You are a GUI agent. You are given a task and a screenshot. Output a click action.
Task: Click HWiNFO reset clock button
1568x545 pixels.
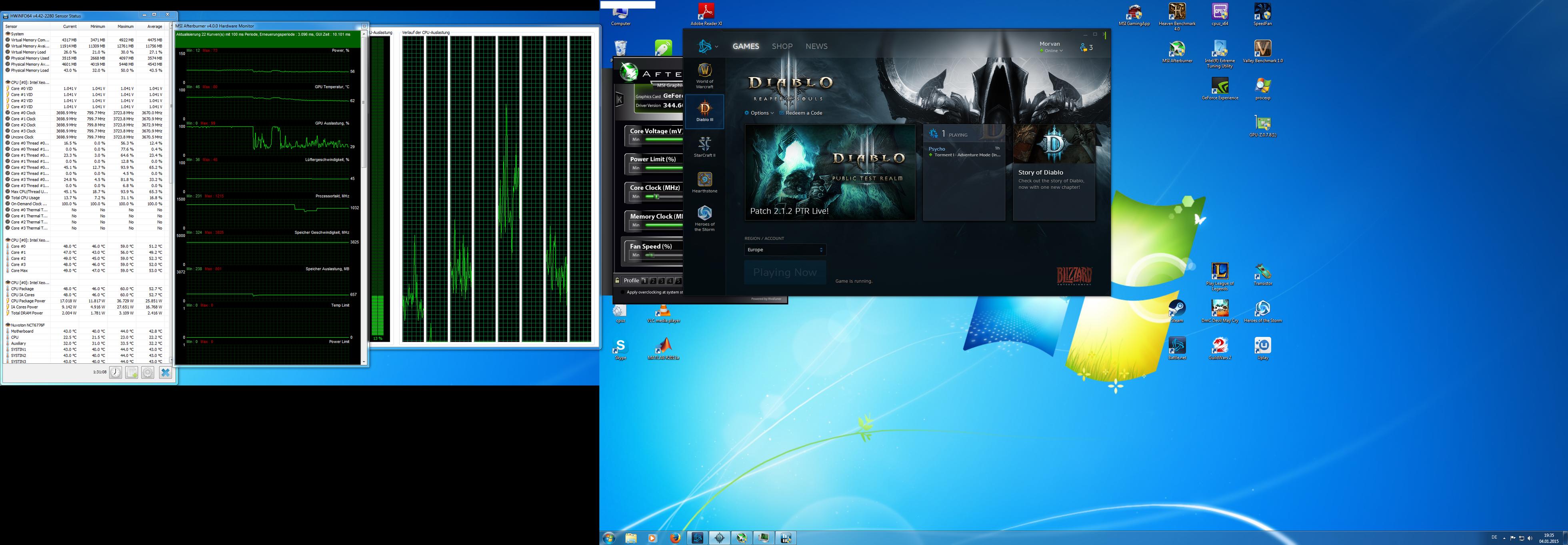pyautogui.click(x=116, y=372)
